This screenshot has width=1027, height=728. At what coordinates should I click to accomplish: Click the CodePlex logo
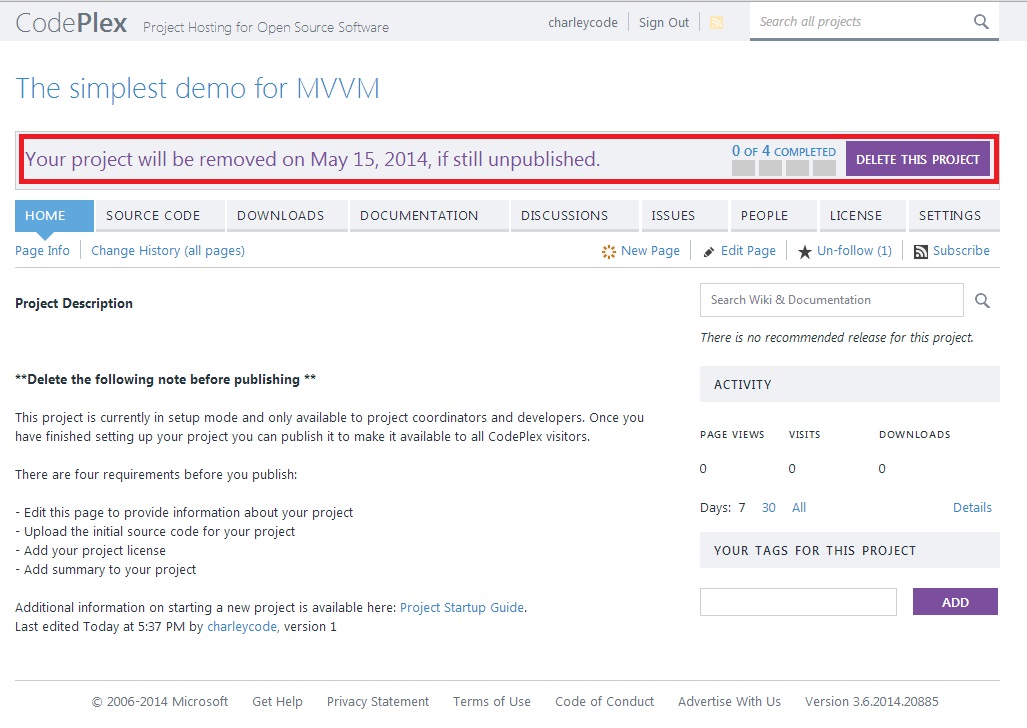pos(71,23)
